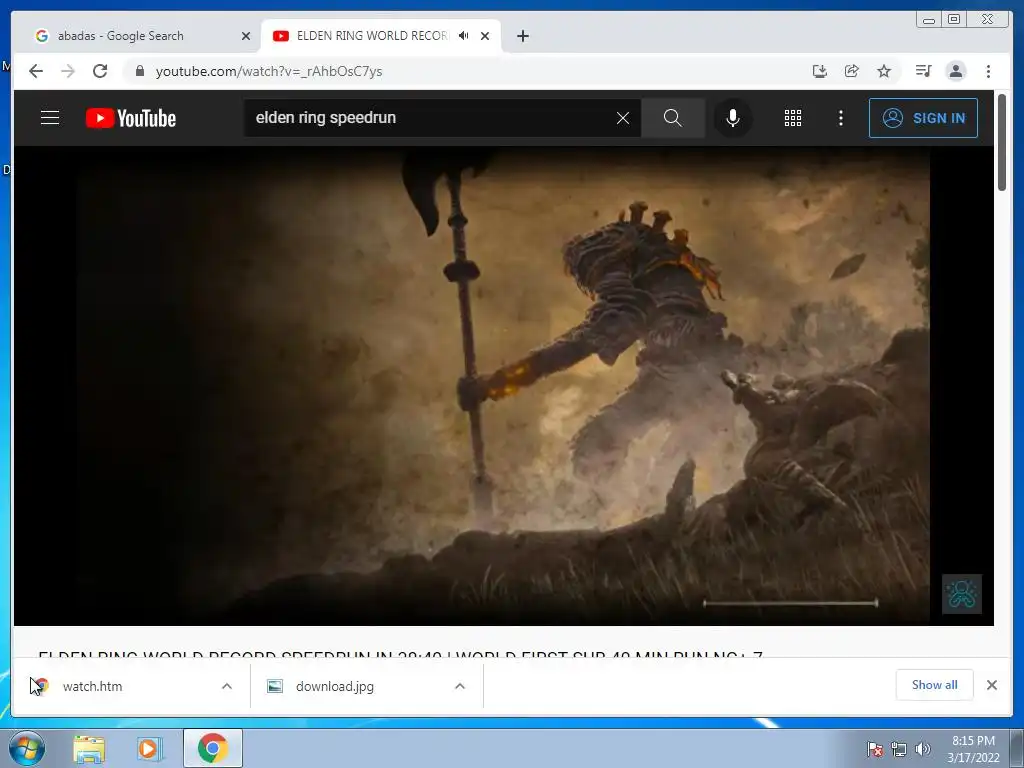Image resolution: width=1024 pixels, height=768 pixels.
Task: Click the channel watermark in video corner
Action: point(961,594)
